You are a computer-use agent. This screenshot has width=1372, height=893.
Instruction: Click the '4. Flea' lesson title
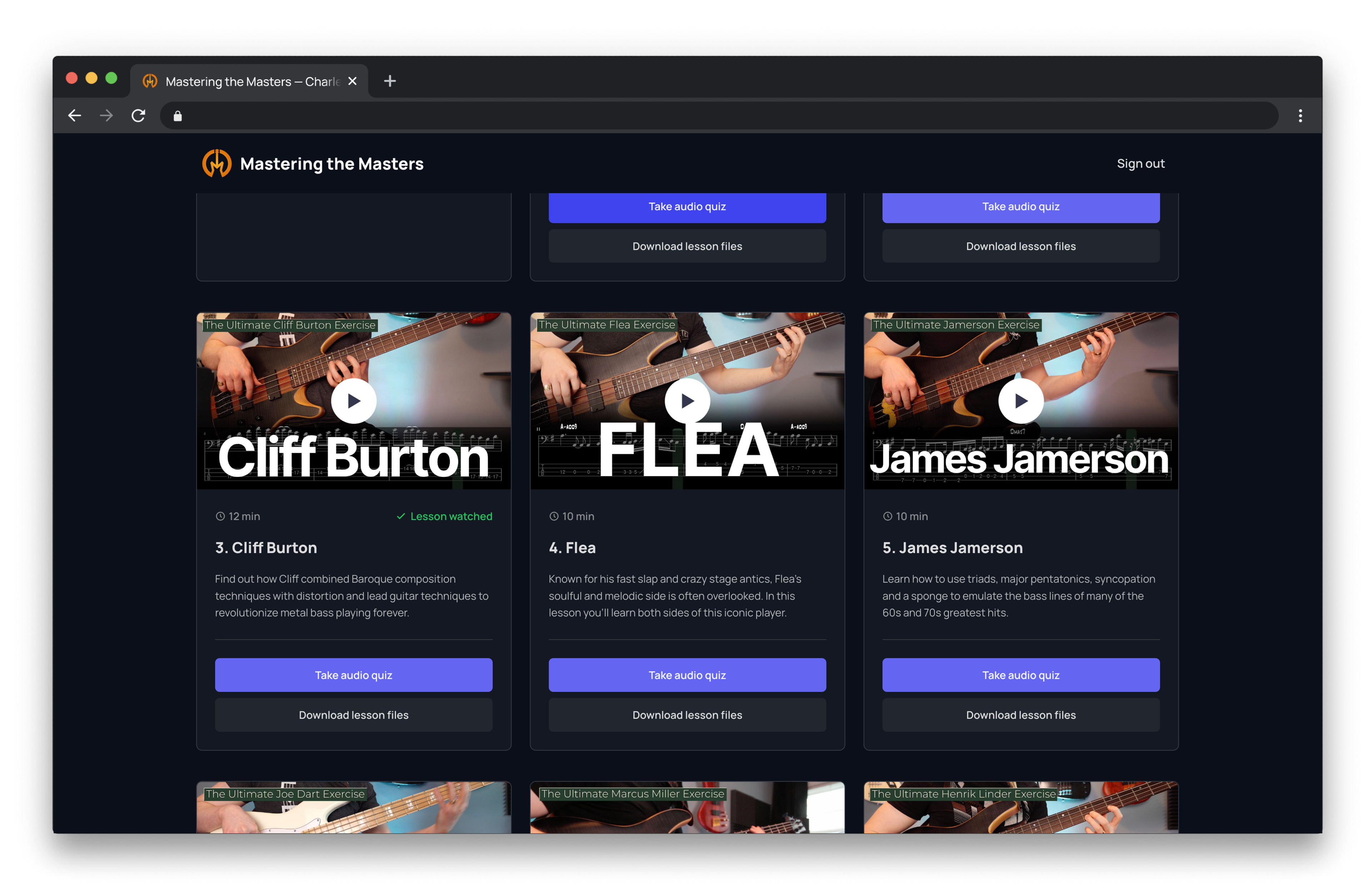pos(572,547)
